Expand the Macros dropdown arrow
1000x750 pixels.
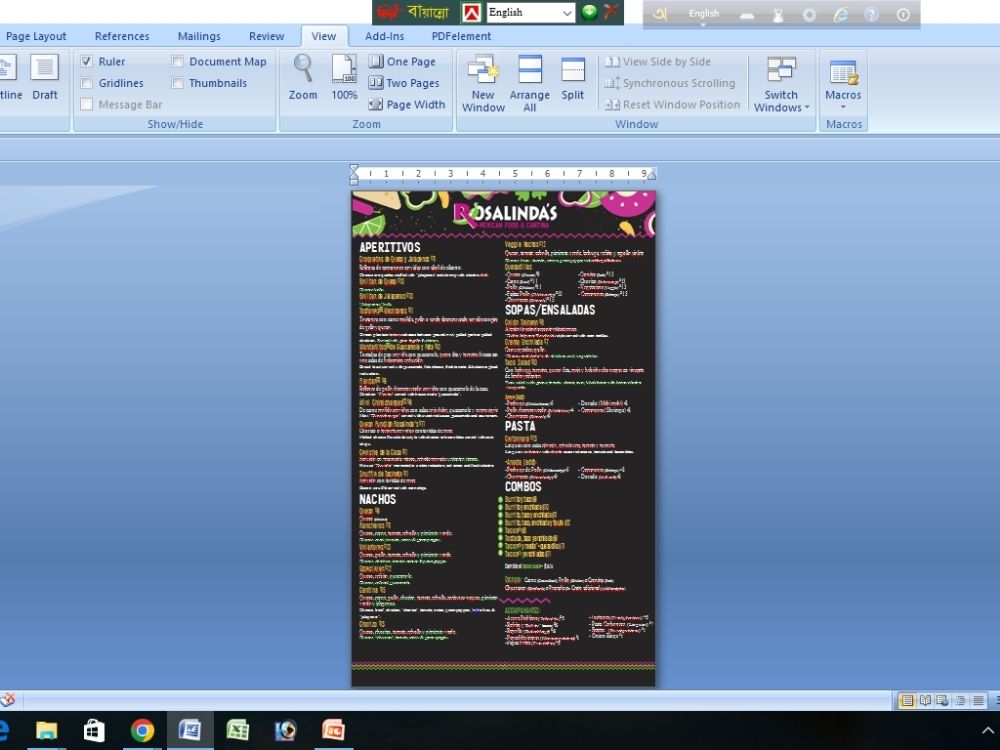pos(843,107)
